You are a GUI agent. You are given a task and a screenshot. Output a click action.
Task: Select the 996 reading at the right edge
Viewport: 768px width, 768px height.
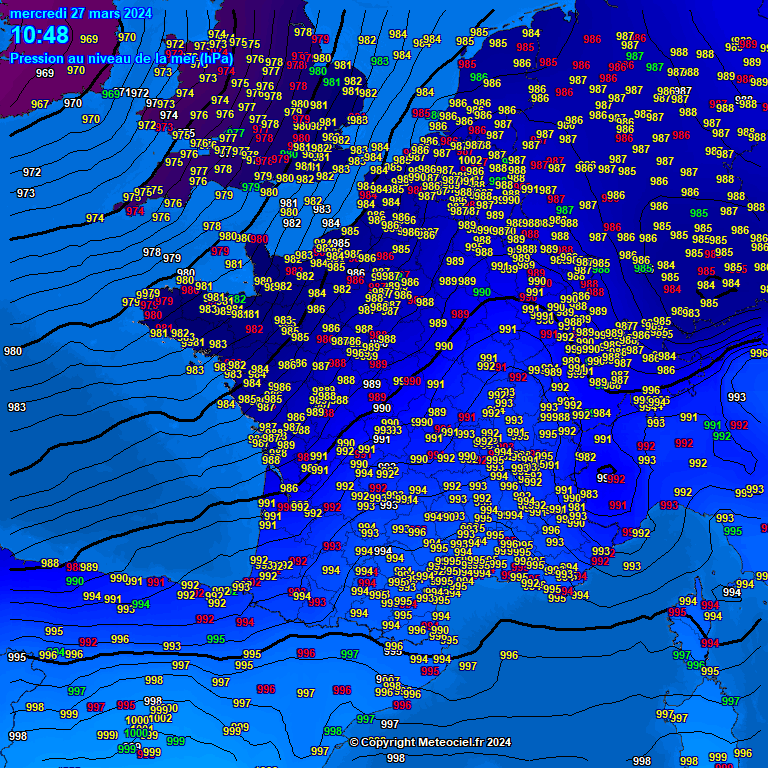pos(758,353)
